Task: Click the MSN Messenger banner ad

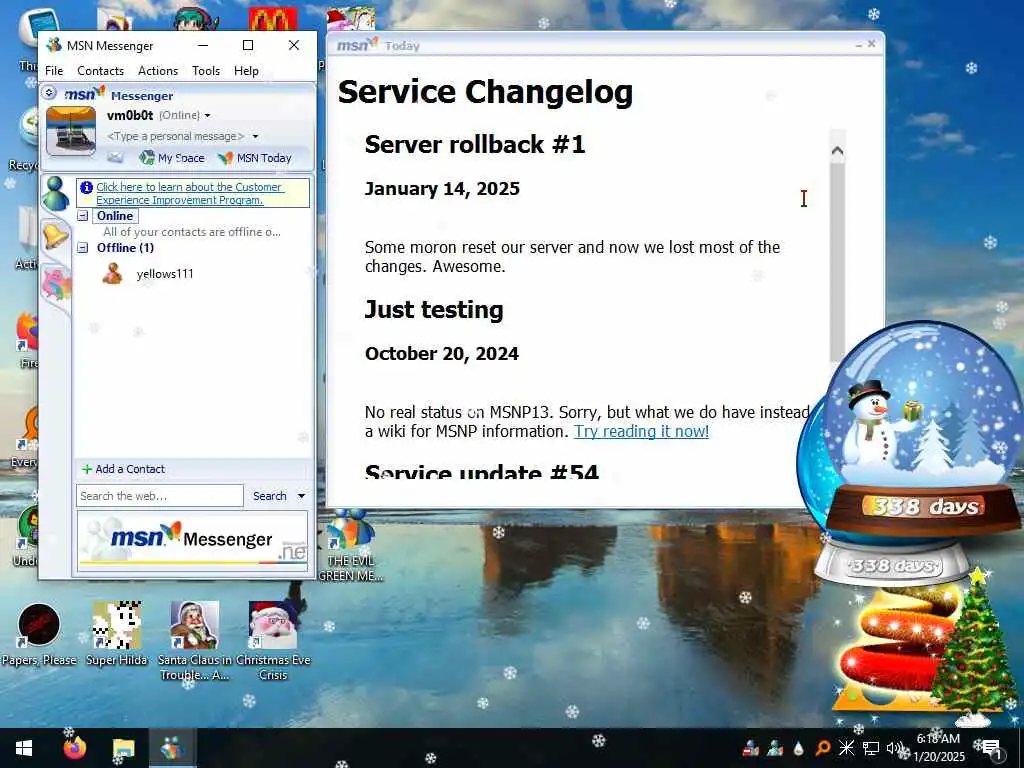Action: 193,541
